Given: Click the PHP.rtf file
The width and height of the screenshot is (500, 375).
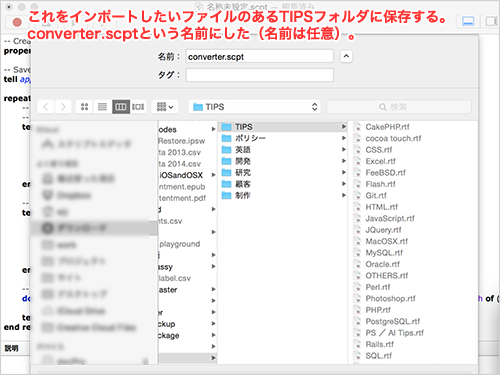Looking at the screenshot, I should 378,310.
